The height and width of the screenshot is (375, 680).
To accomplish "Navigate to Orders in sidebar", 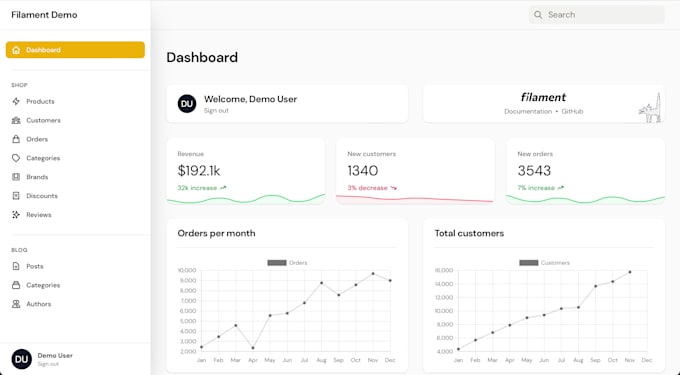I will pyautogui.click(x=37, y=139).
